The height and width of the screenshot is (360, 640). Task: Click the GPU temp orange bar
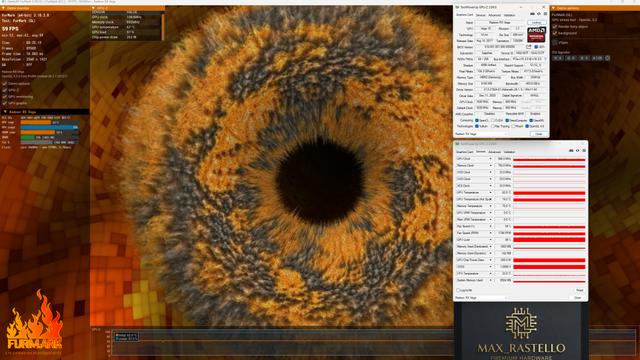[36, 122]
